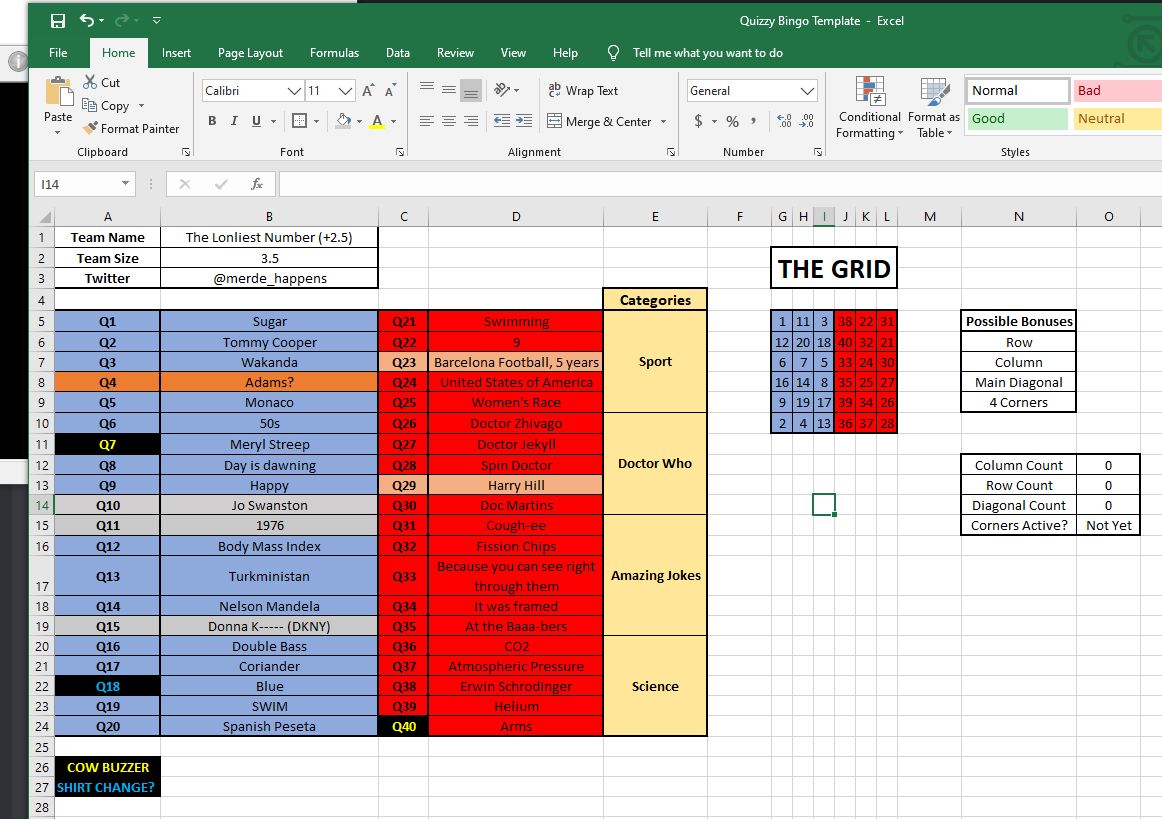The width and height of the screenshot is (1162, 819).
Task: Click the Select All corner triangle
Action: pos(45,216)
